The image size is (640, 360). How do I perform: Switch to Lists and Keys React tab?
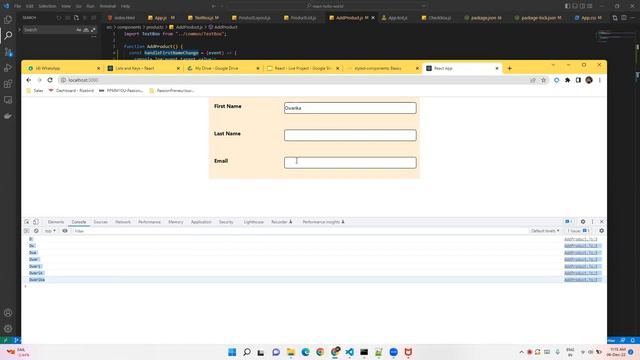click(x=143, y=68)
